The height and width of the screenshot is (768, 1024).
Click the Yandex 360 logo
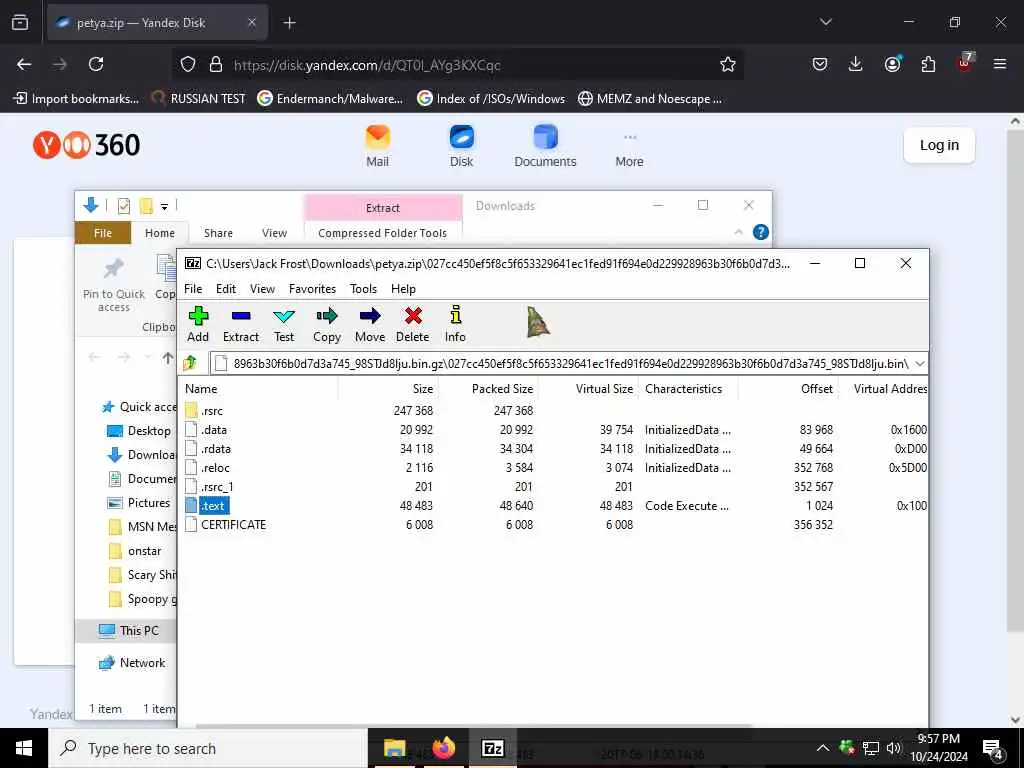click(86, 144)
